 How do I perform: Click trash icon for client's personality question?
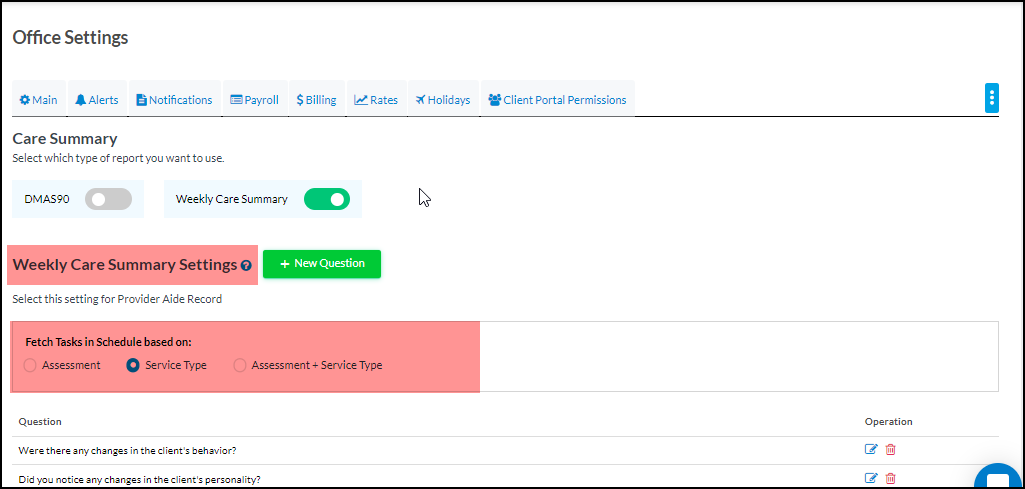point(891,479)
